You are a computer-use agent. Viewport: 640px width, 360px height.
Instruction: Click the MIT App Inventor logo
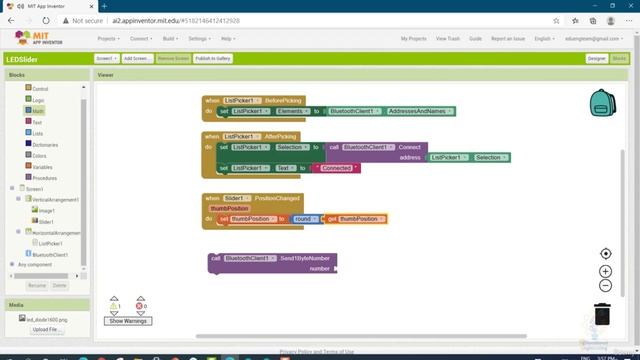coord(38,38)
